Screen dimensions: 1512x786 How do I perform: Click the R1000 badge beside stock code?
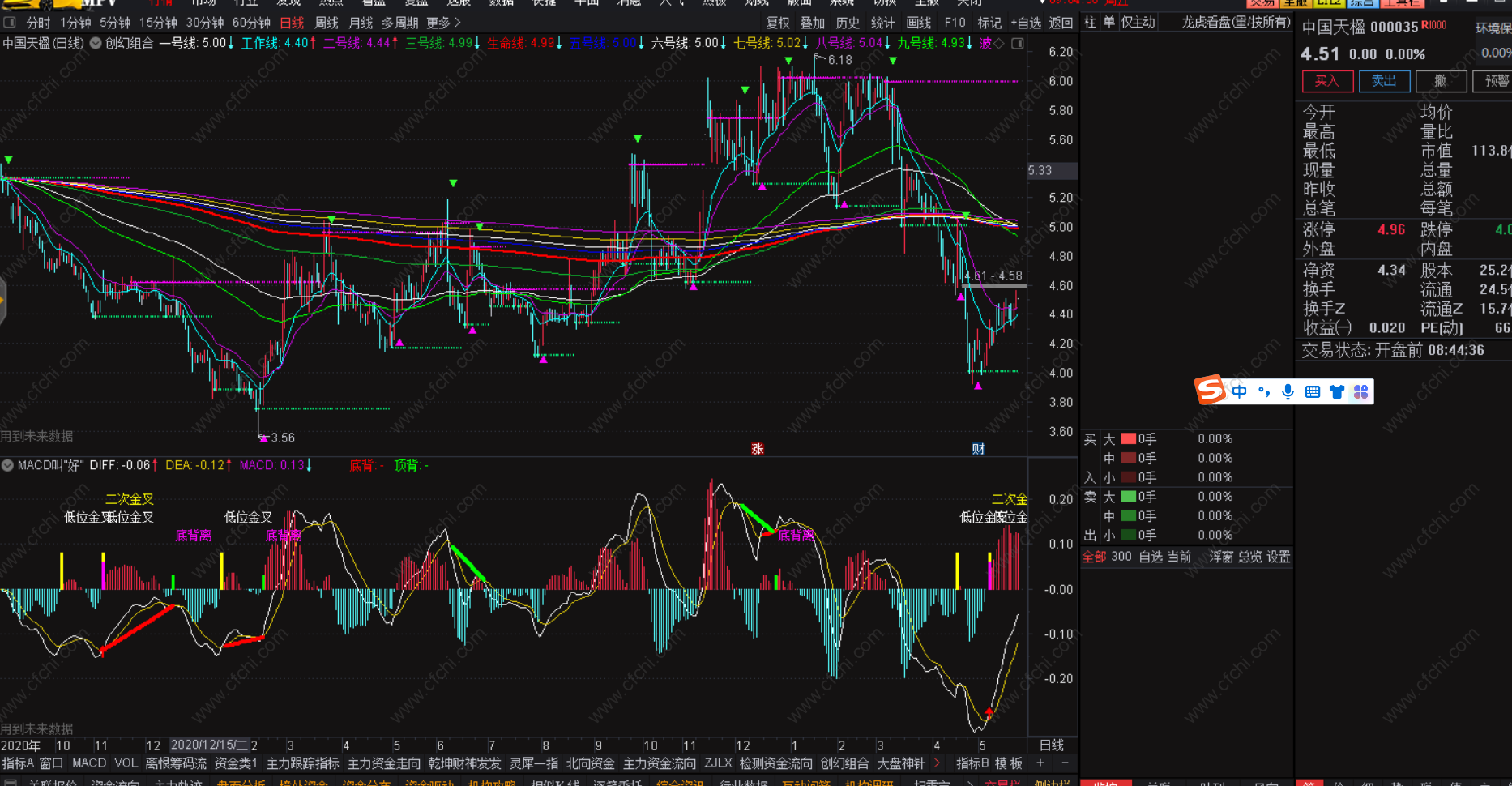click(1434, 25)
